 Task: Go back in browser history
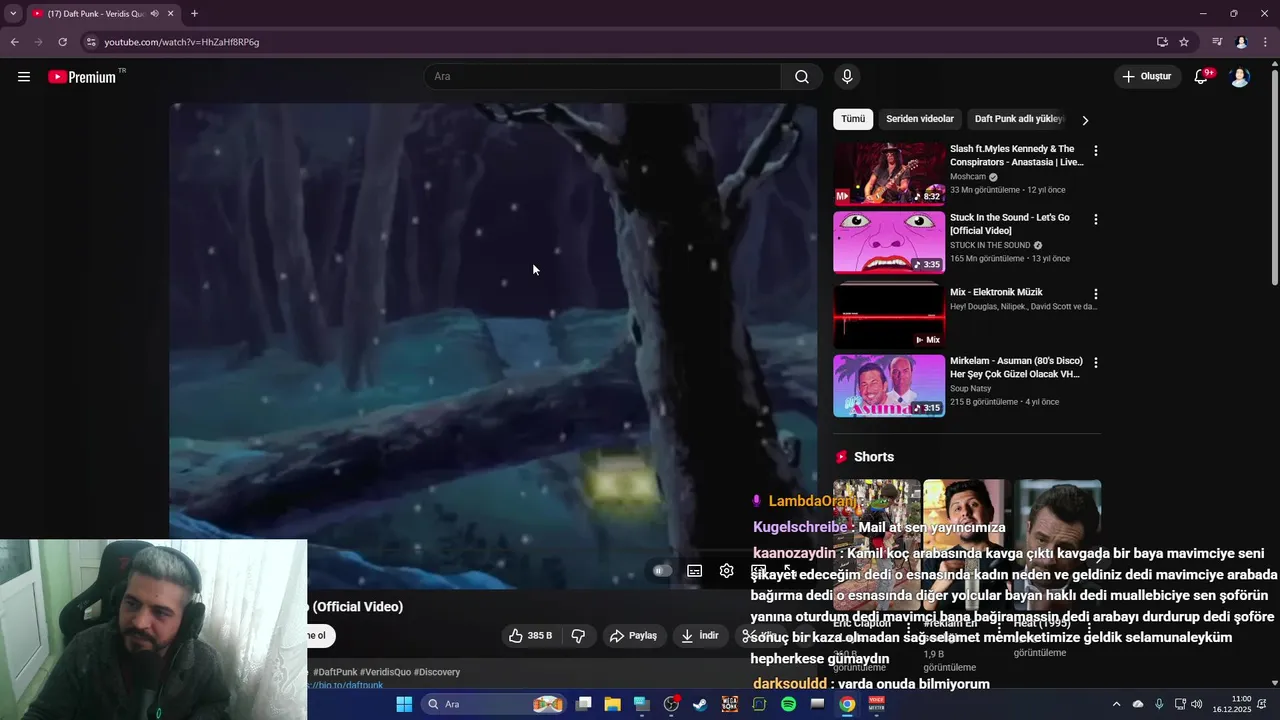(14, 42)
